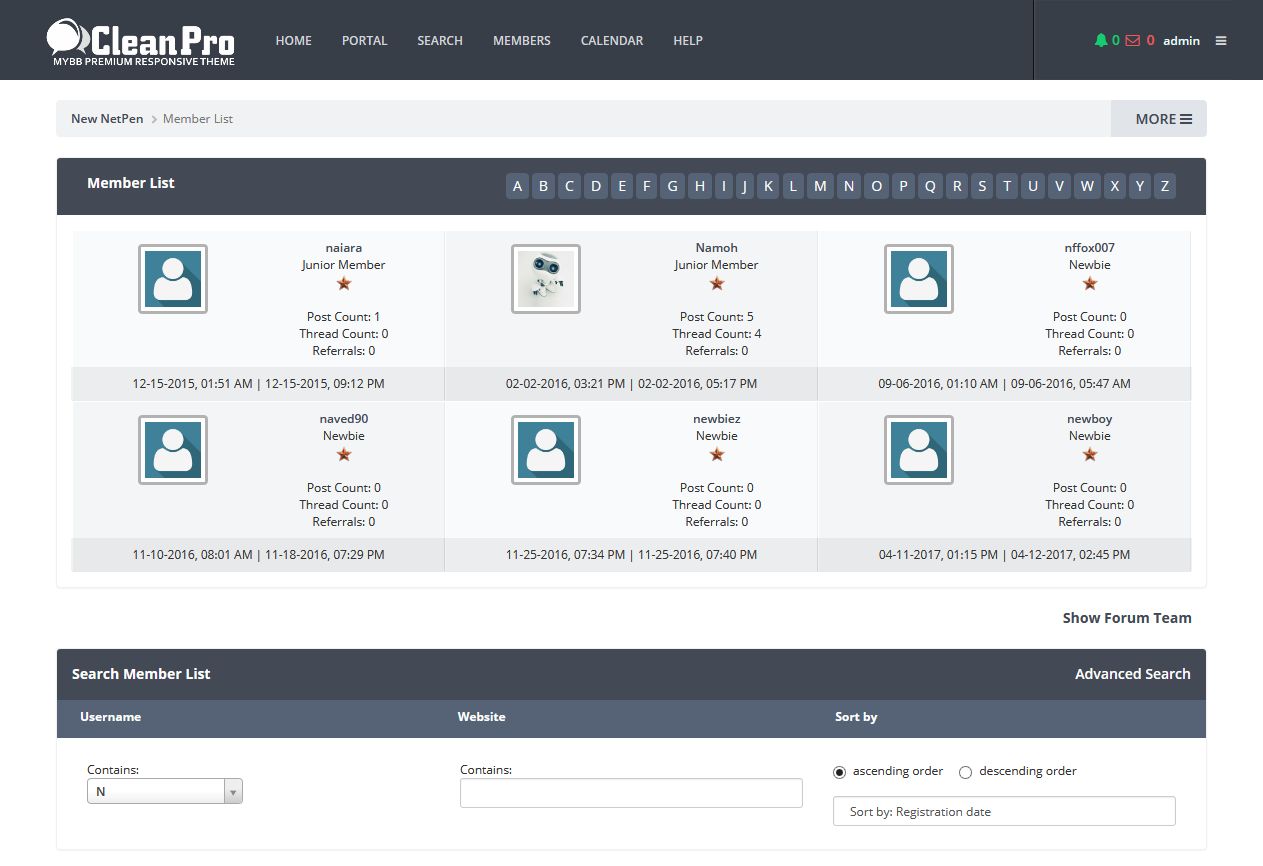Open the username Contains dropdown
1263x866 pixels.
point(165,792)
